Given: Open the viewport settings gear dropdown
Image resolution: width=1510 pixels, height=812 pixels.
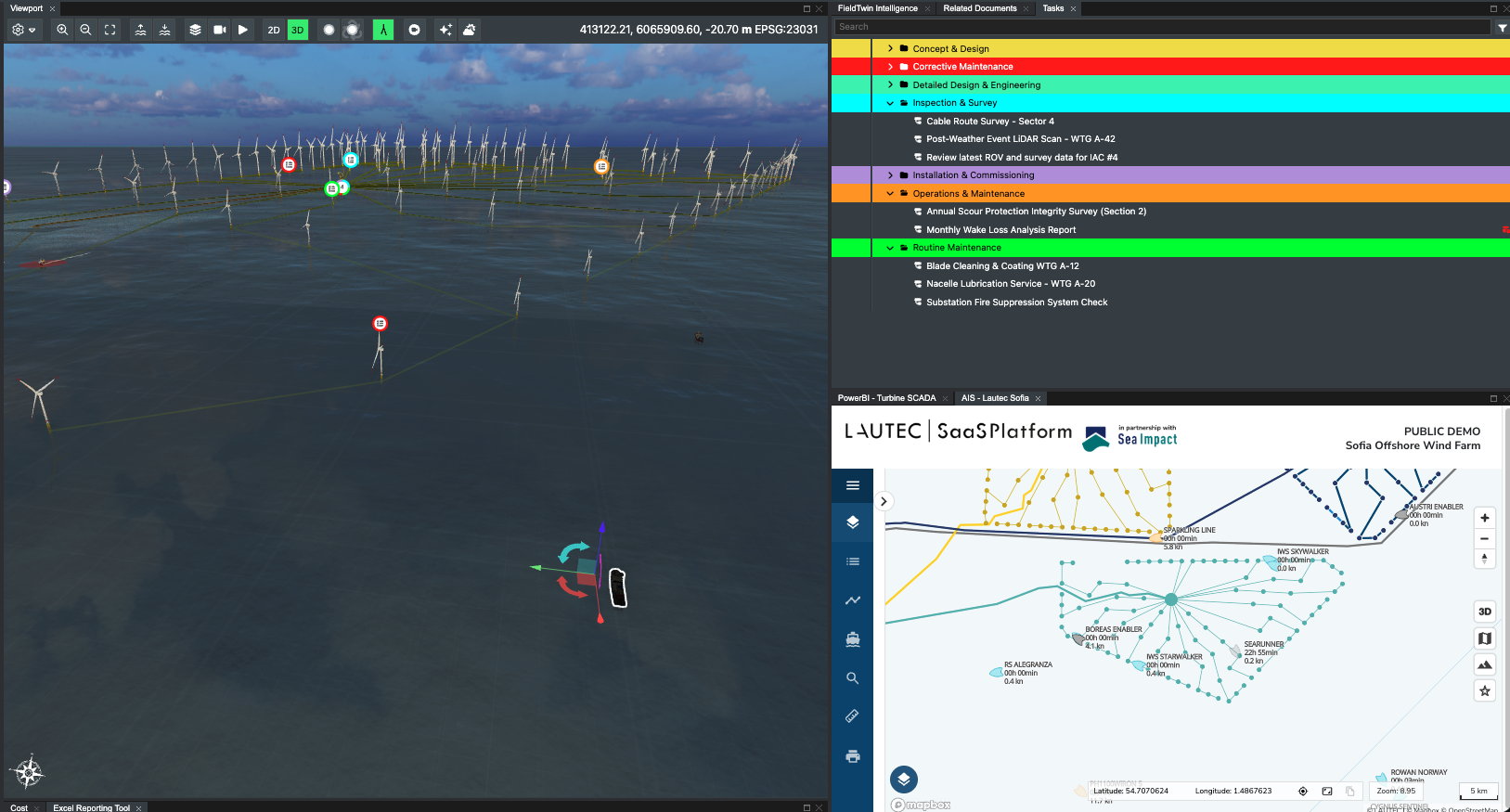Looking at the screenshot, I should (22, 30).
